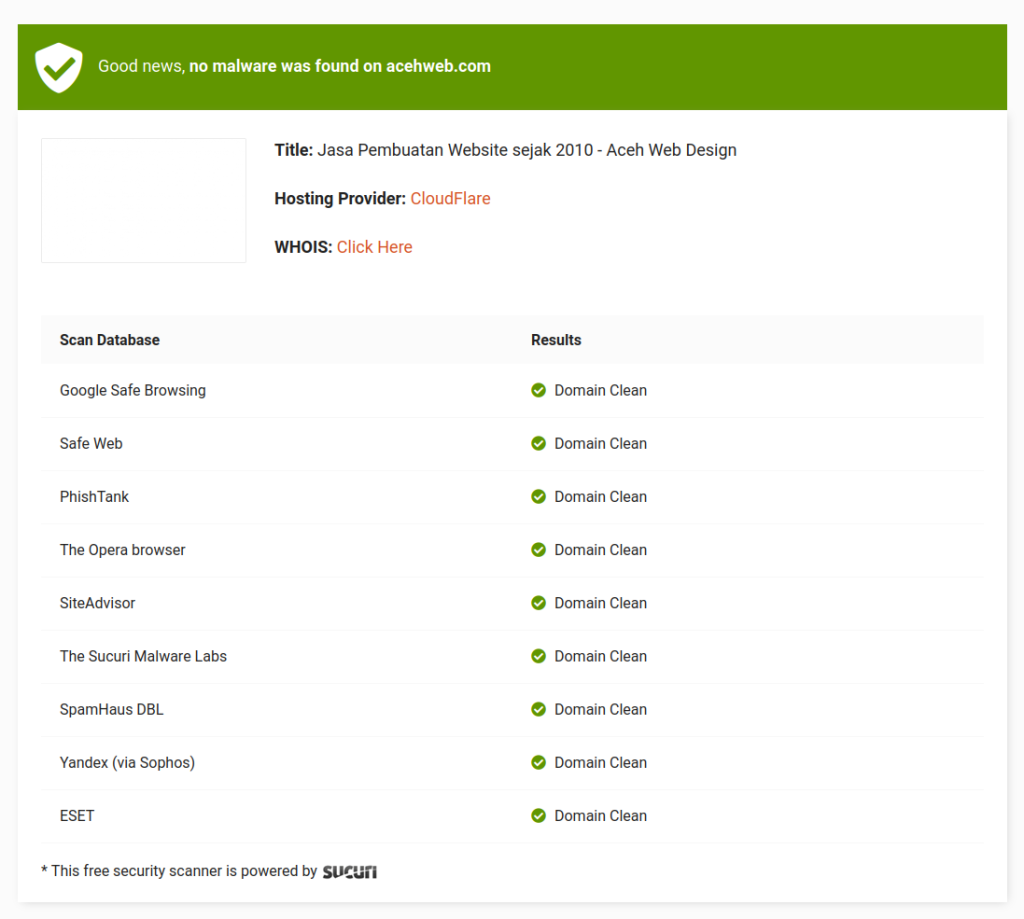Open WHOIS 'Click Here' link
Viewport: 1024px width, 919px height.
coord(374,247)
